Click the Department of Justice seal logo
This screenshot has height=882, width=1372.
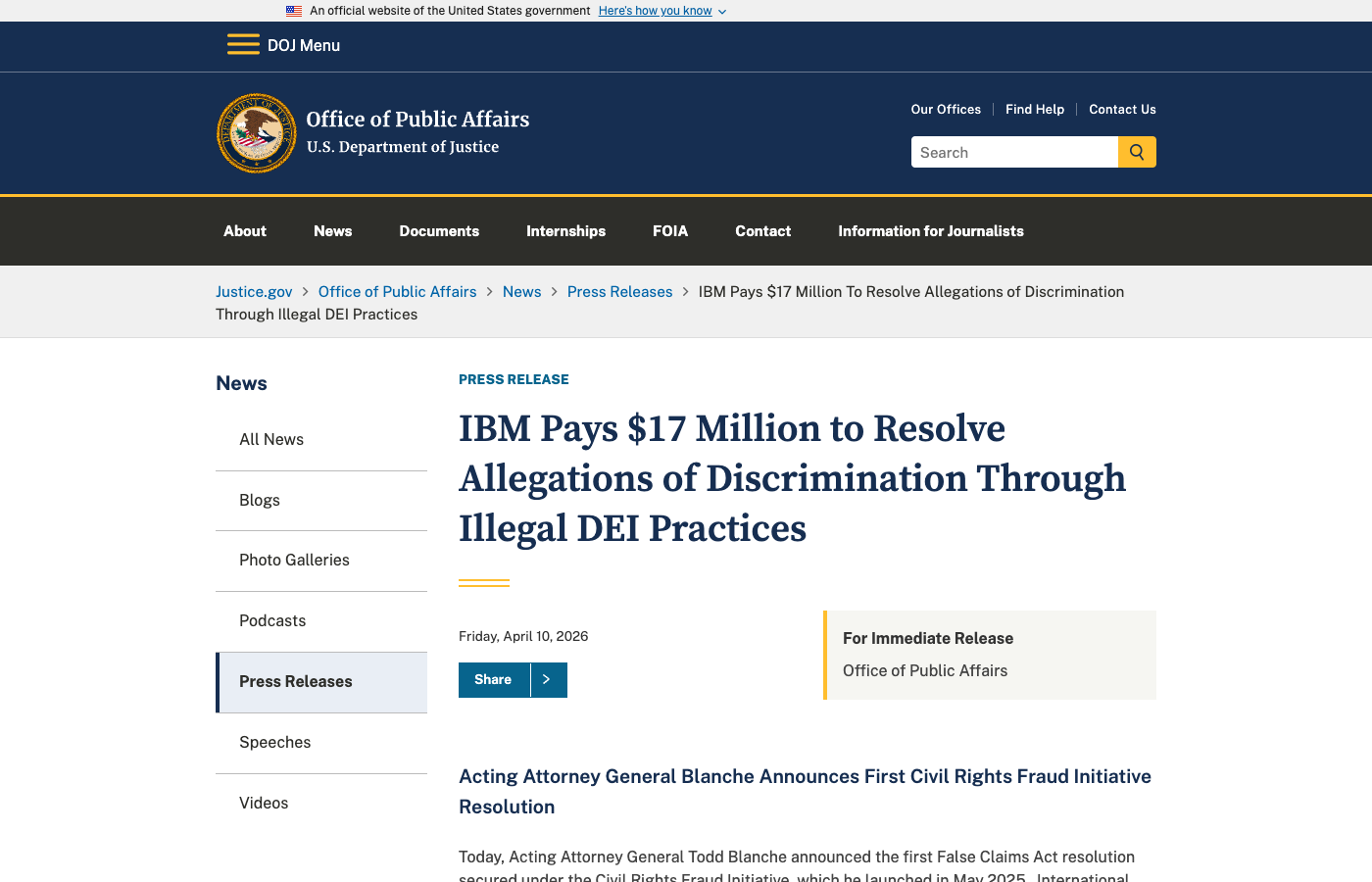pyautogui.click(x=257, y=133)
